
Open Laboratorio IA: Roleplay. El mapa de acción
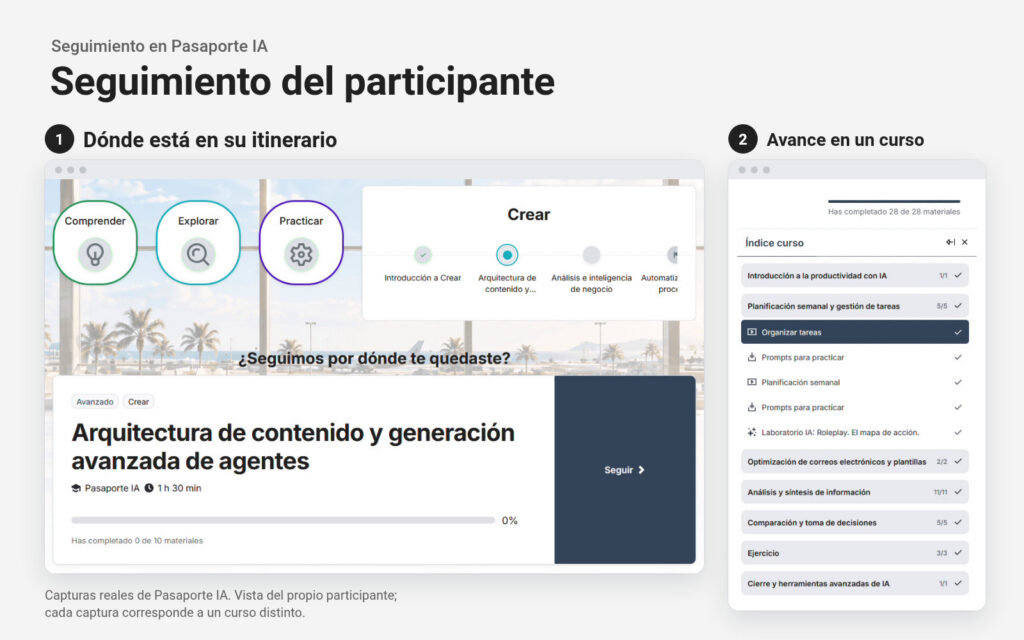tap(855, 432)
